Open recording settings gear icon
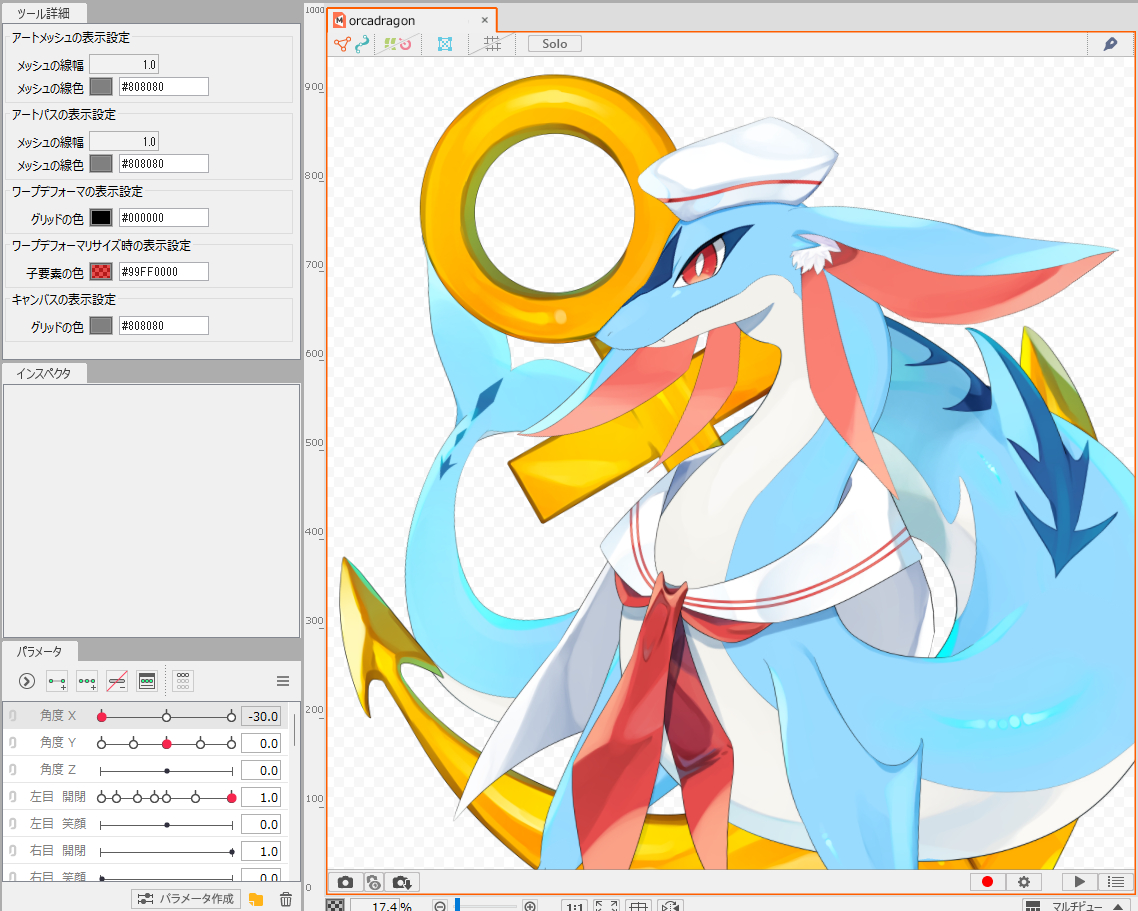 pos(1024,882)
